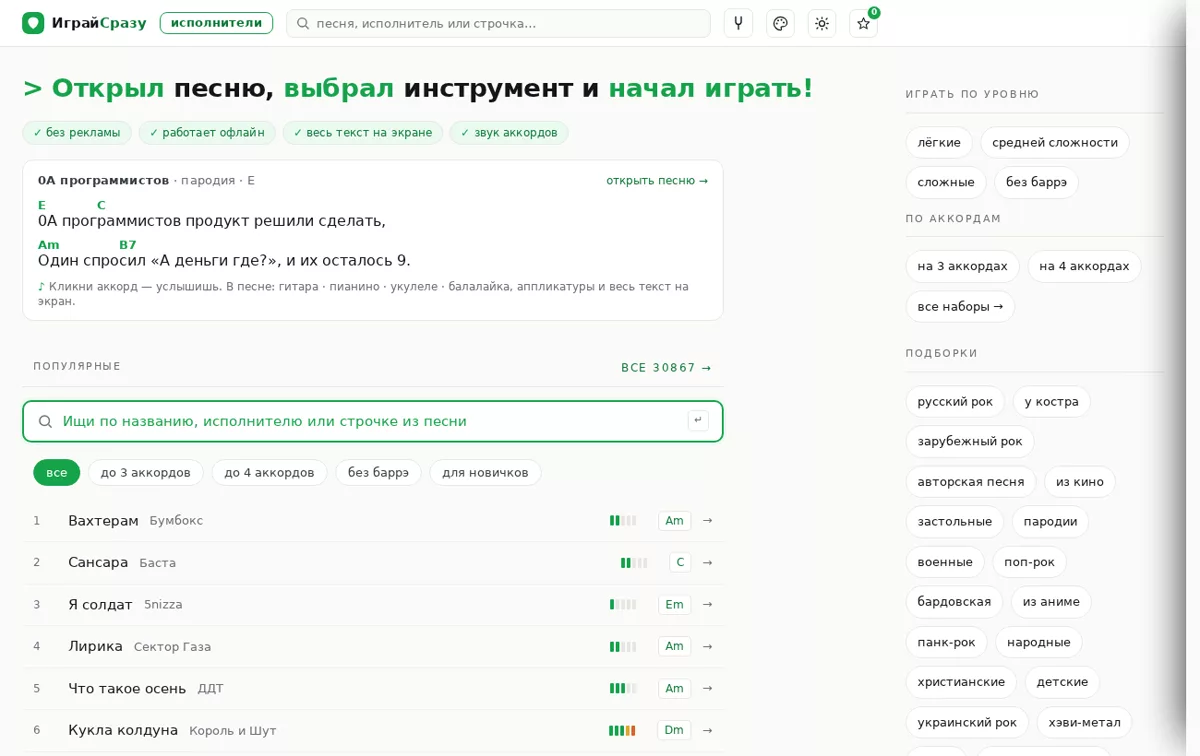
Task: Play the E chord in preview
Action: (x=42, y=205)
